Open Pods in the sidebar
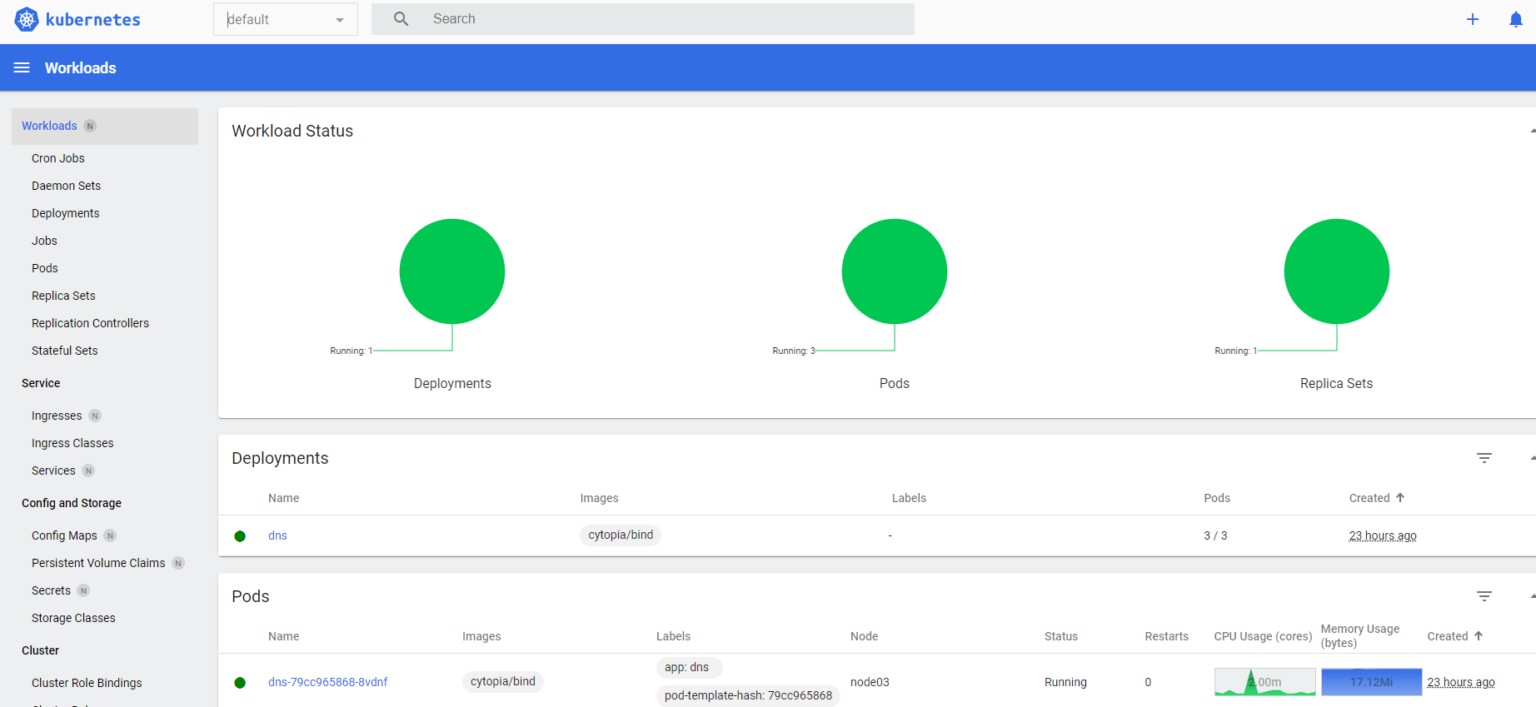 pyautogui.click(x=45, y=268)
